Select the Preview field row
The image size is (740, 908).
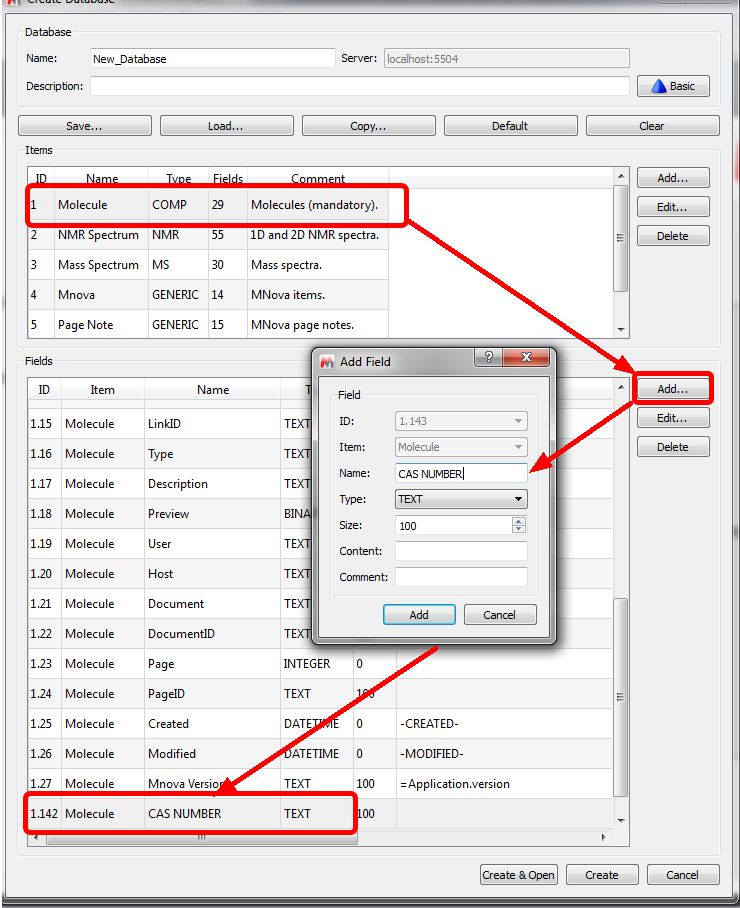pyautogui.click(x=320, y=514)
